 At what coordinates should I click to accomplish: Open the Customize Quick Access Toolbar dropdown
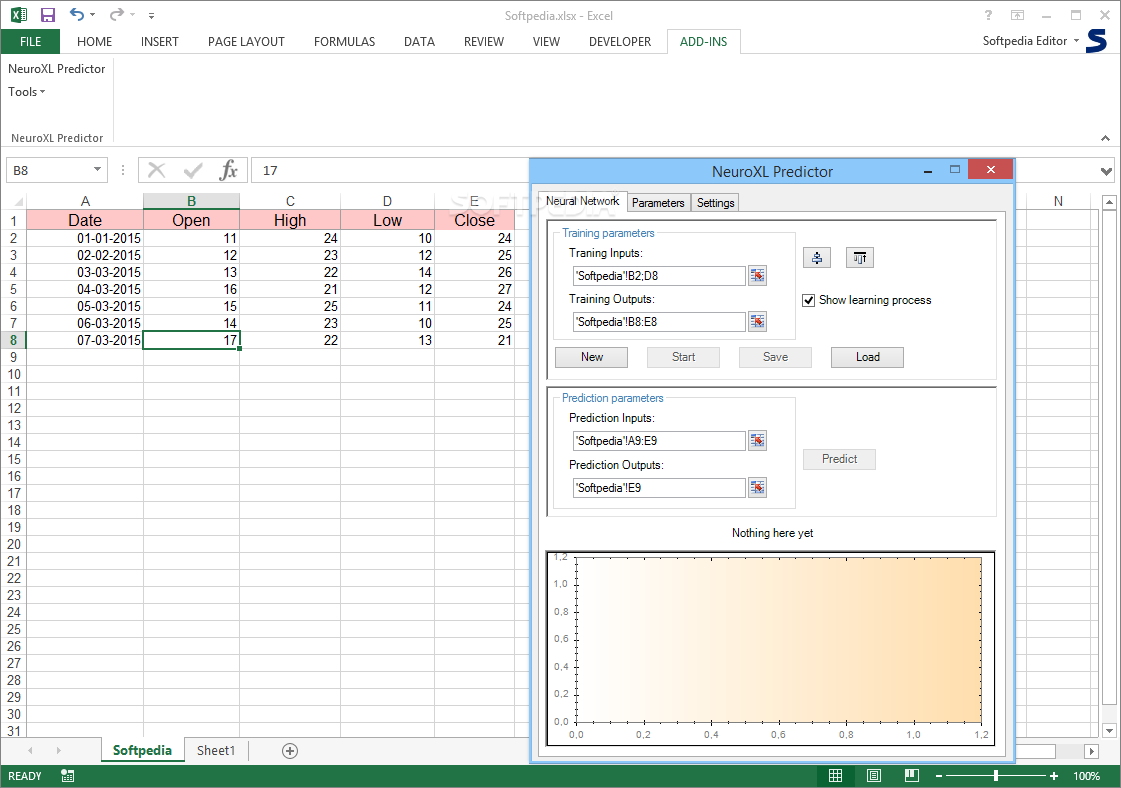coord(151,15)
